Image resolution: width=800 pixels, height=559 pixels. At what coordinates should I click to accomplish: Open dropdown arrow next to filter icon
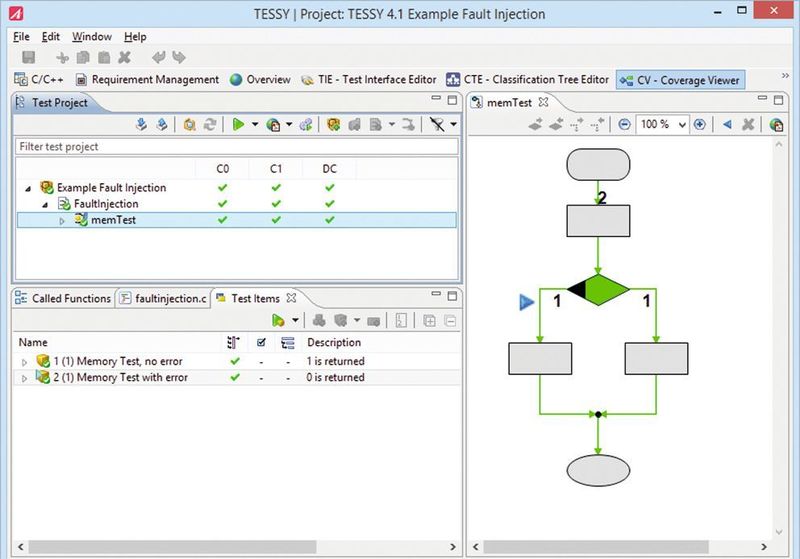pos(453,124)
